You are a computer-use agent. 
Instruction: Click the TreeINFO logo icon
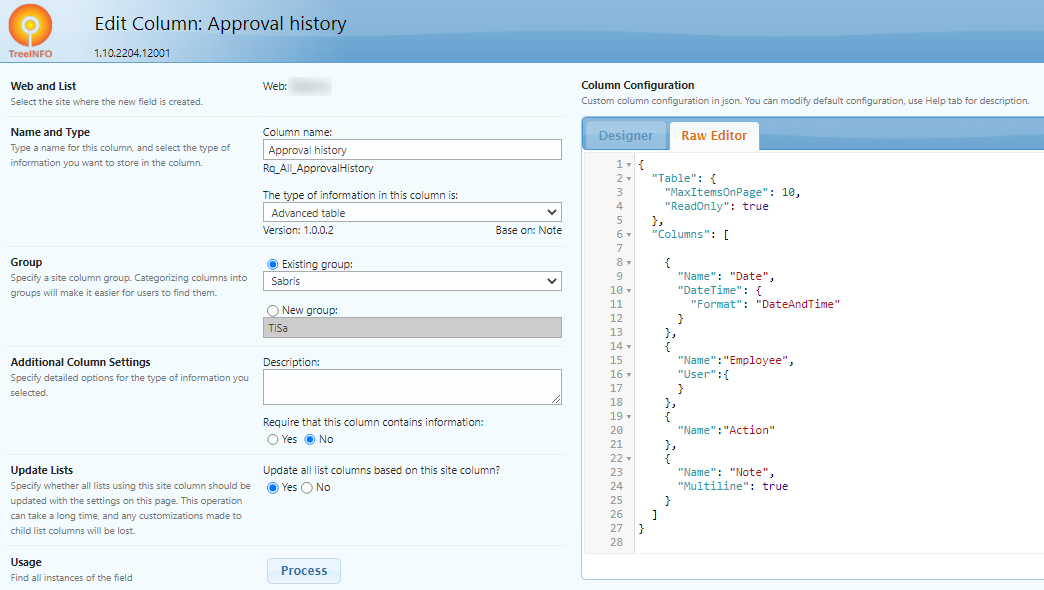tap(30, 31)
